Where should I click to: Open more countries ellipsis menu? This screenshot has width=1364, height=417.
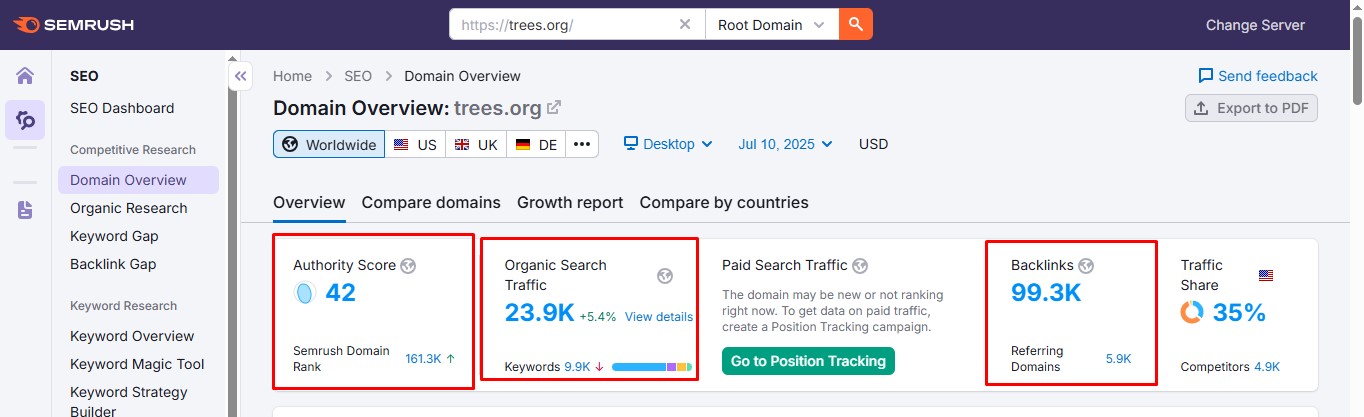[x=582, y=144]
